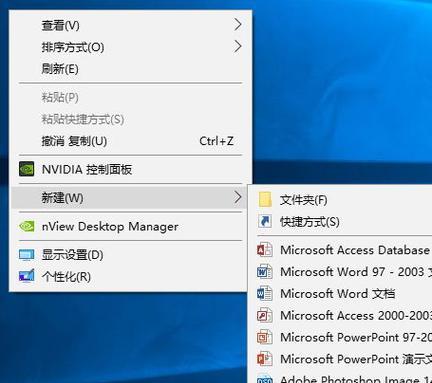Open NVIDIA 控制面板 from context menu
Viewport: 432px width, 383px height.
(130, 169)
